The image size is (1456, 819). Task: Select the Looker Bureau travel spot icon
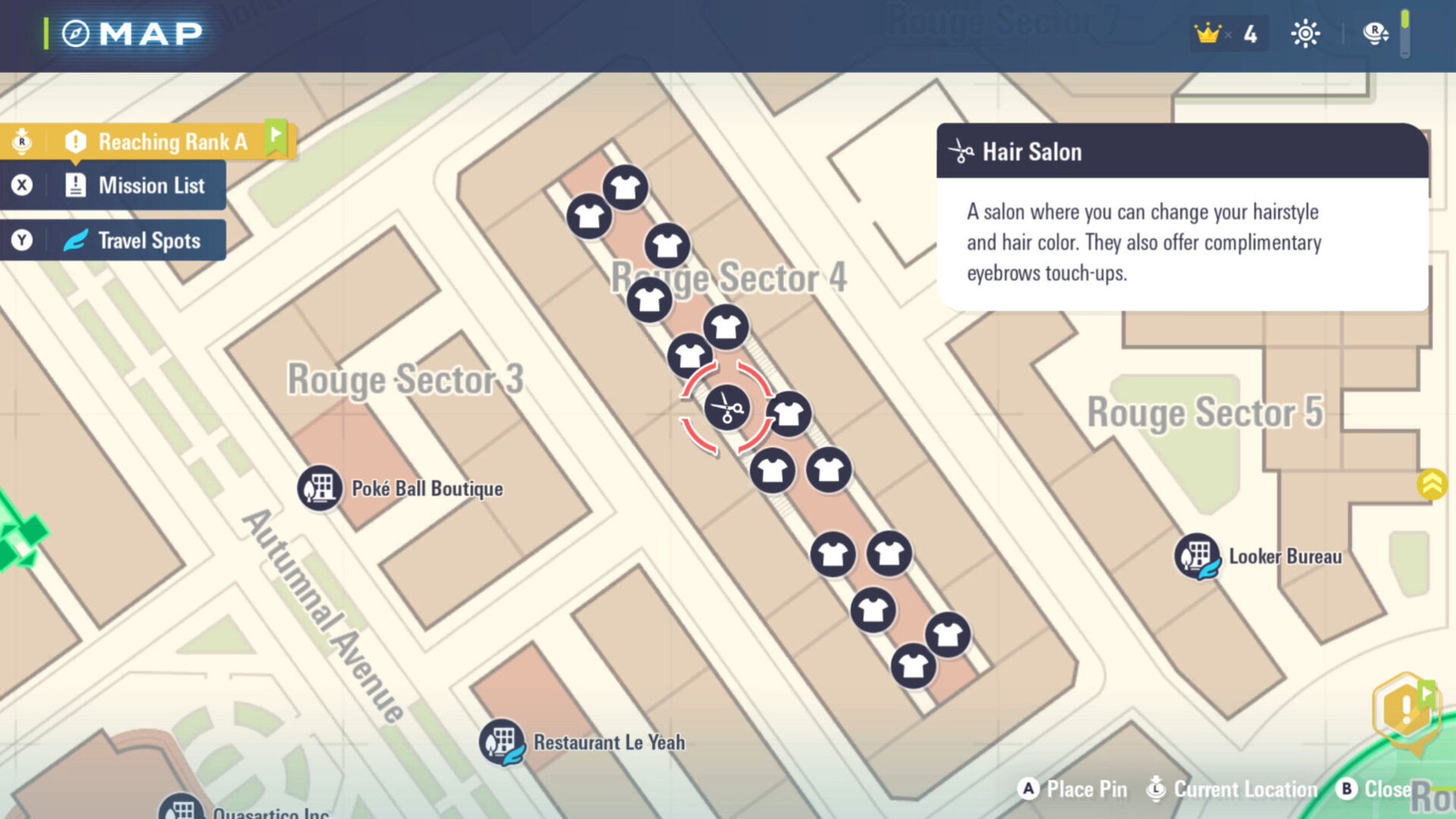[1197, 556]
